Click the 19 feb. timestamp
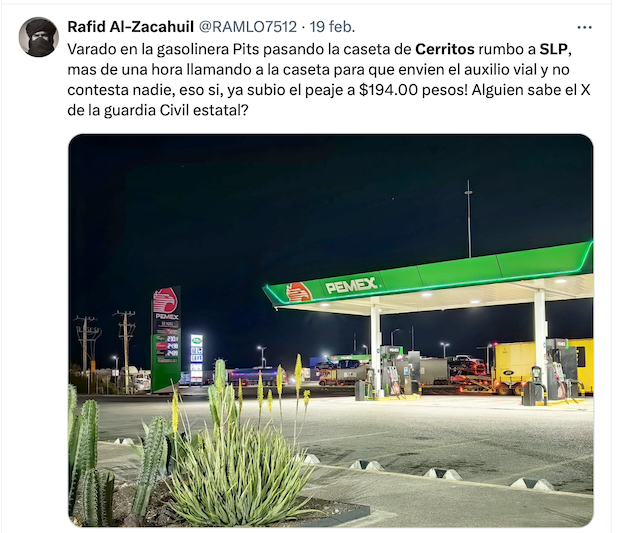Image resolution: width=624 pixels, height=533 pixels. pos(332,27)
